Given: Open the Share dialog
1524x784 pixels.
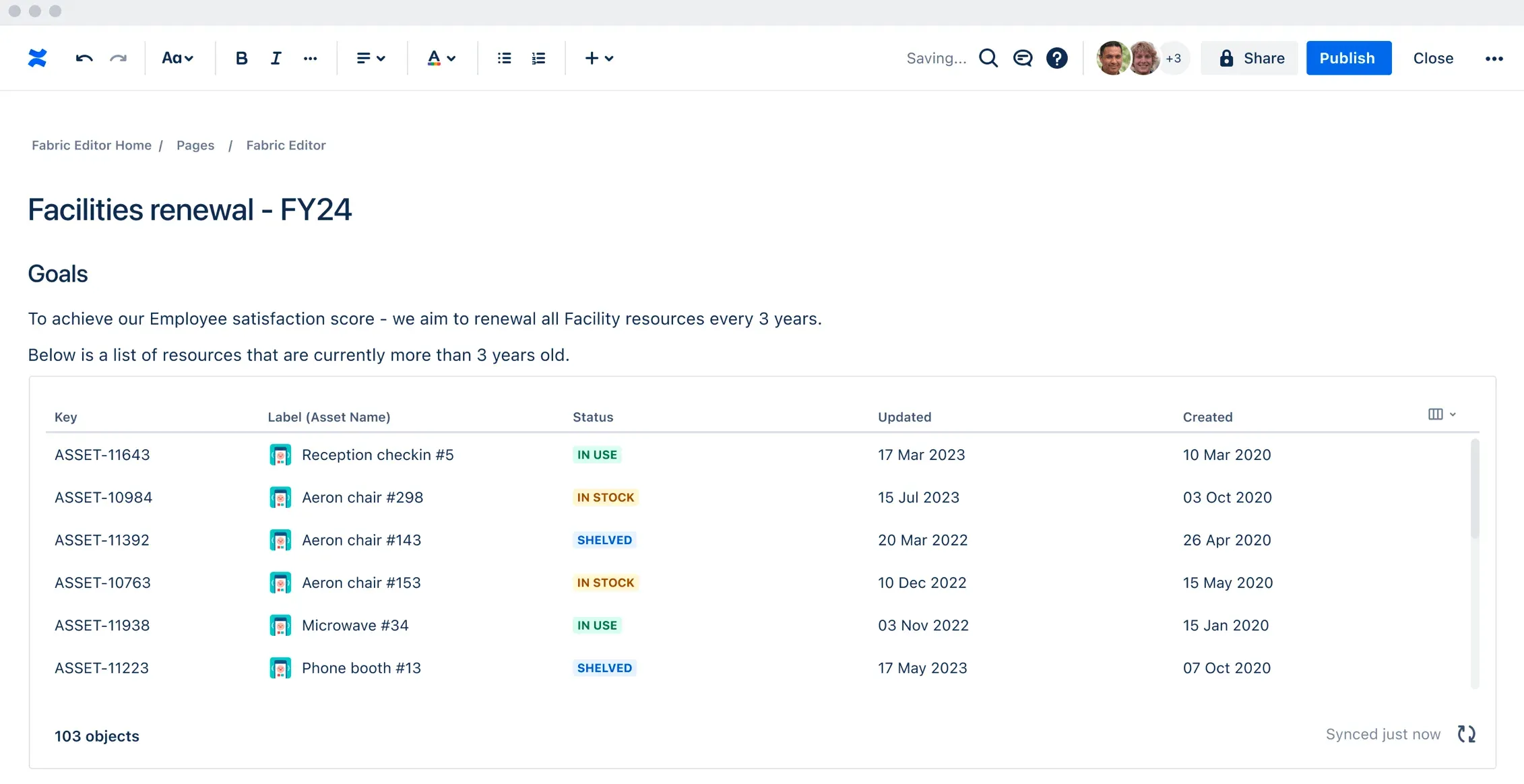Looking at the screenshot, I should (x=1249, y=58).
